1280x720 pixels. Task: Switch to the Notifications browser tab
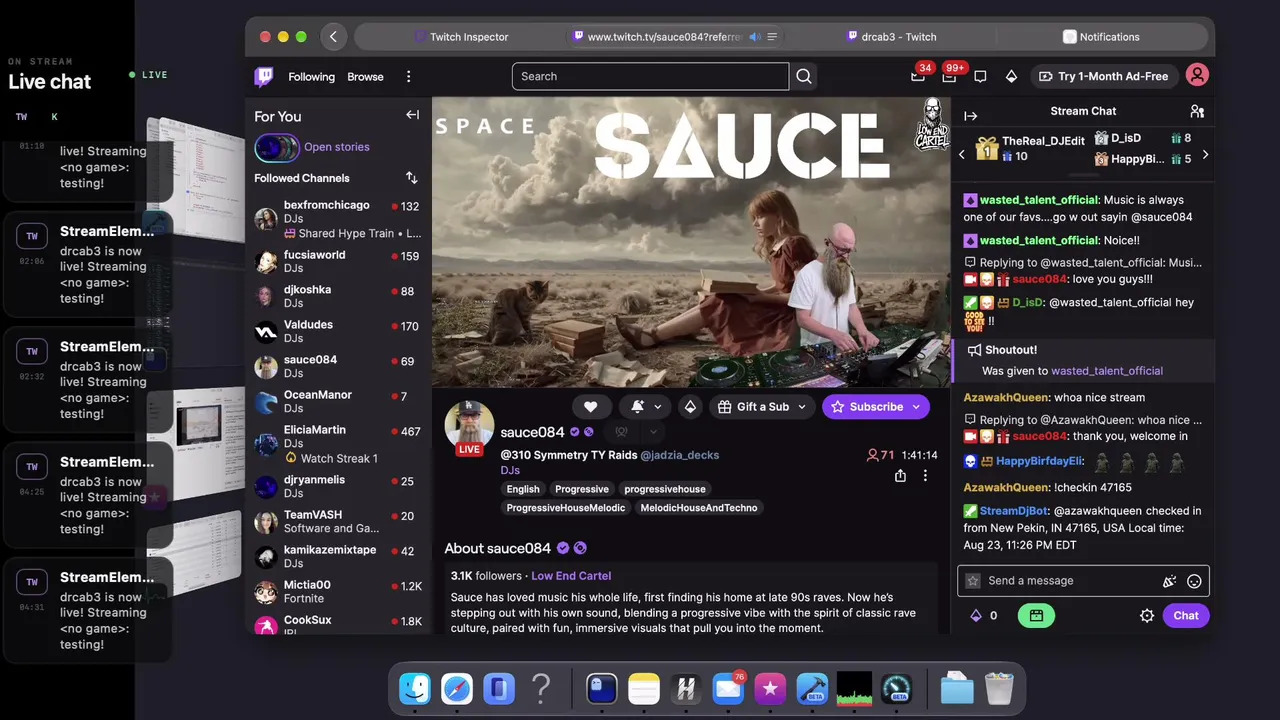click(x=1101, y=37)
